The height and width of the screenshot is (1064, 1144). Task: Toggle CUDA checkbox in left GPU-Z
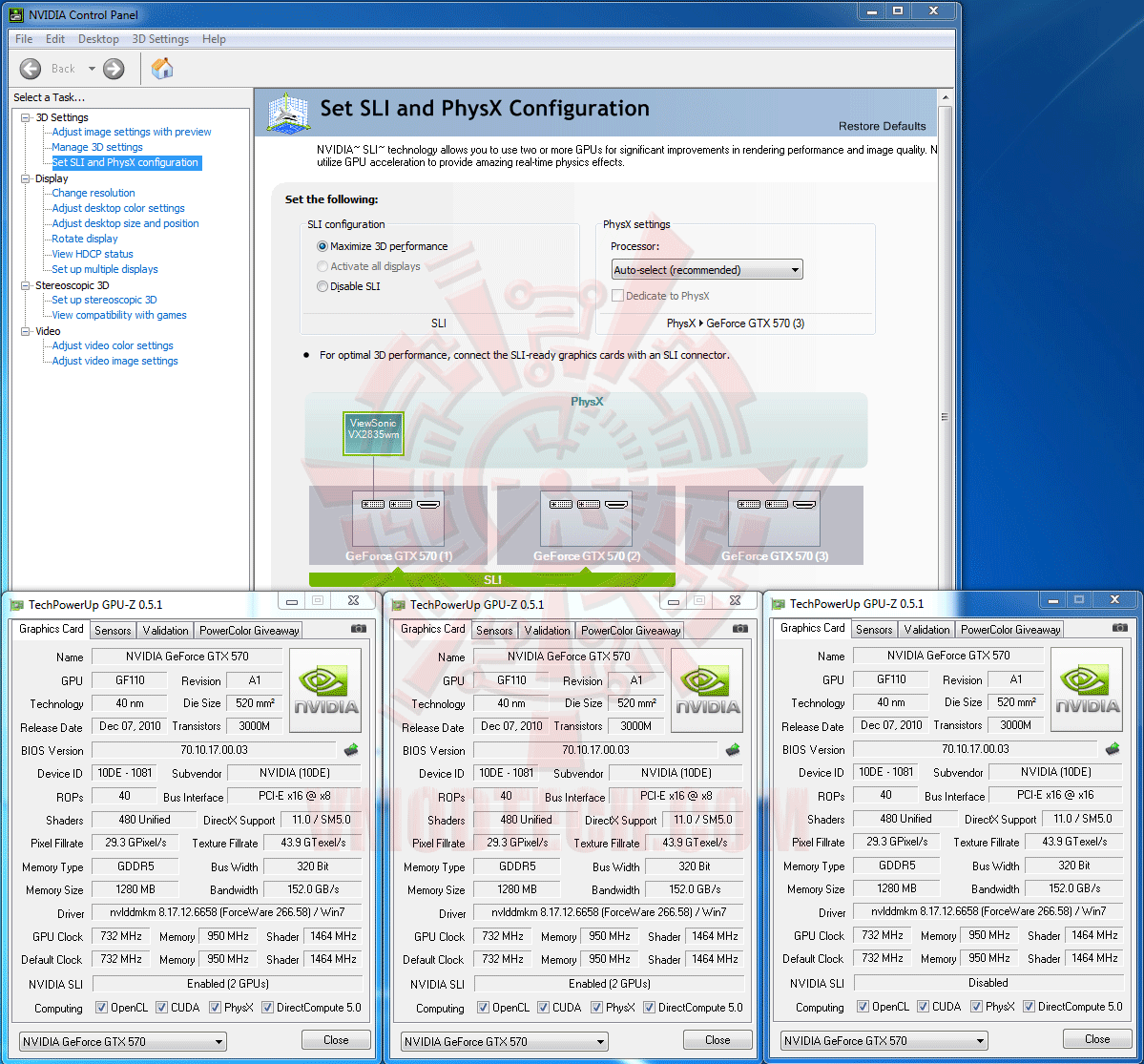[x=161, y=1008]
